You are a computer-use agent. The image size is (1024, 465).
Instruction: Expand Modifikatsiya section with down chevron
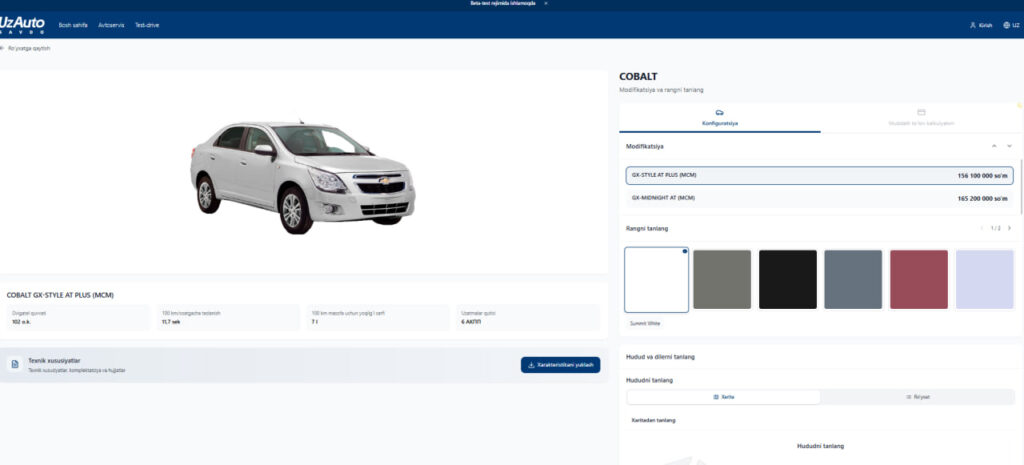(1009, 146)
